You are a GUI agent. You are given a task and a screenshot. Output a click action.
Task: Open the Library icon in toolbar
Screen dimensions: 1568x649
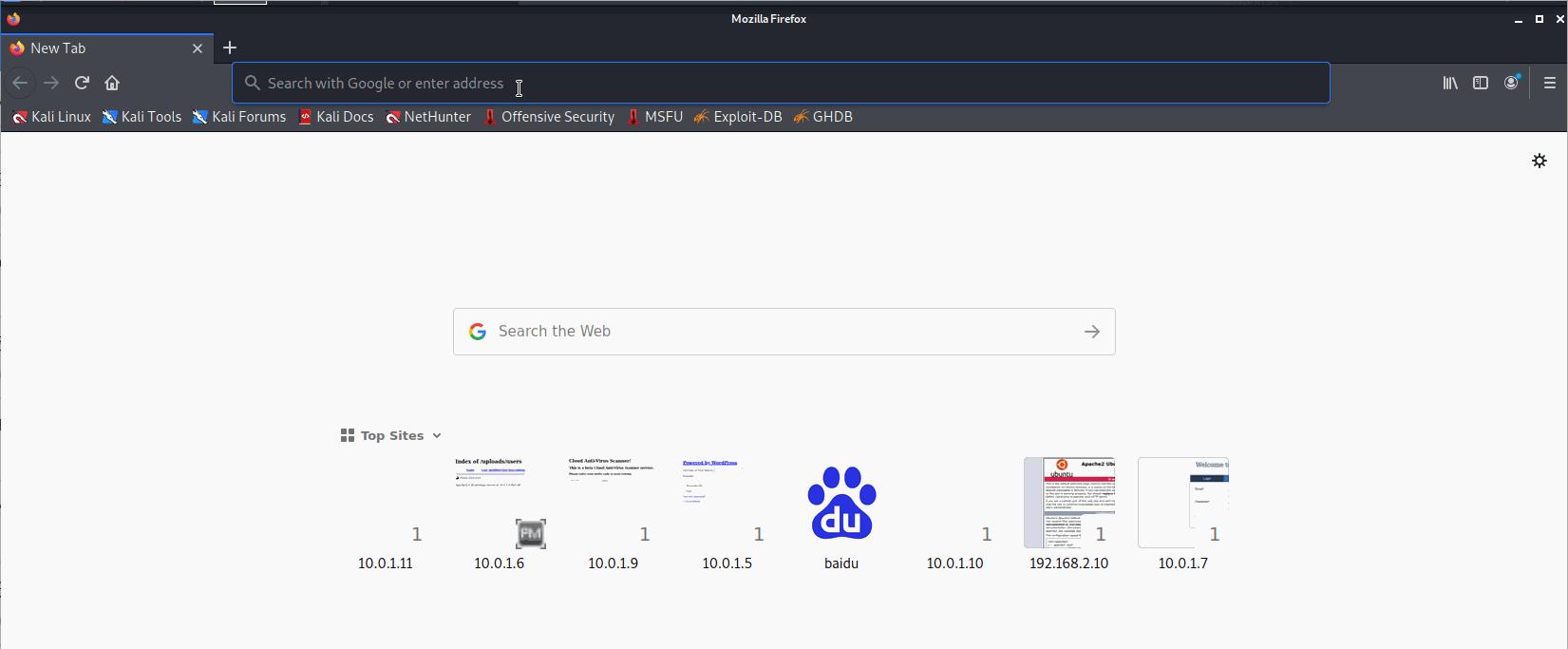[1450, 83]
